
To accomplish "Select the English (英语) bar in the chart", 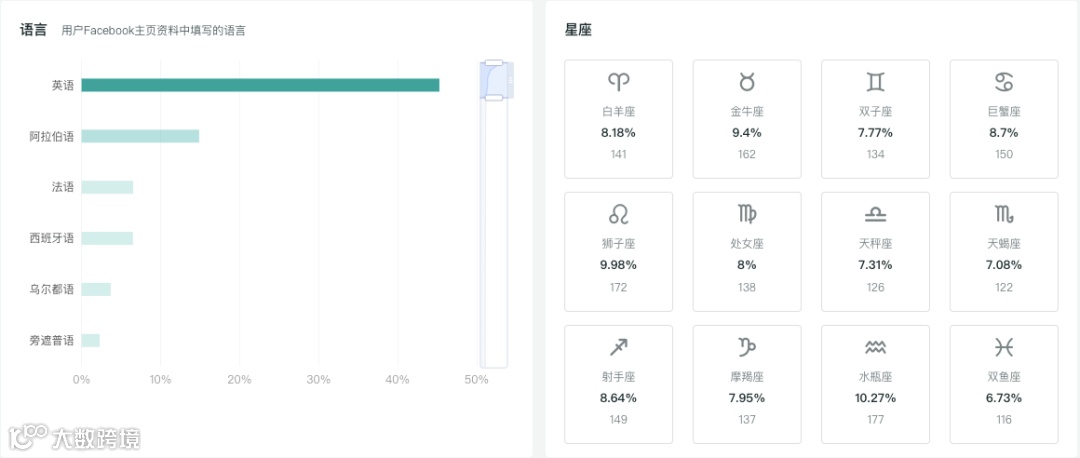I will click(x=260, y=85).
